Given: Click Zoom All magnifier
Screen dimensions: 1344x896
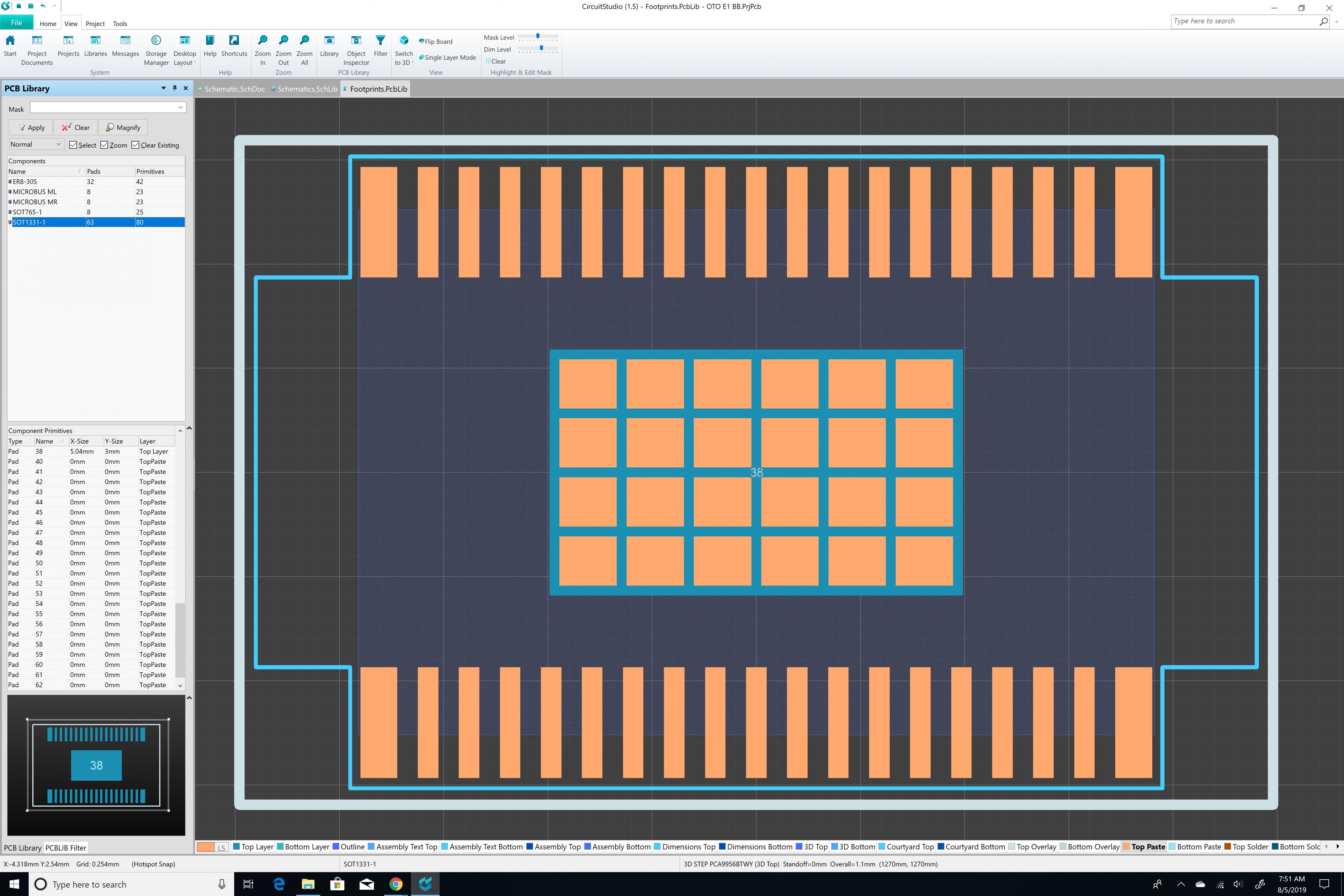Looking at the screenshot, I should 304,50.
